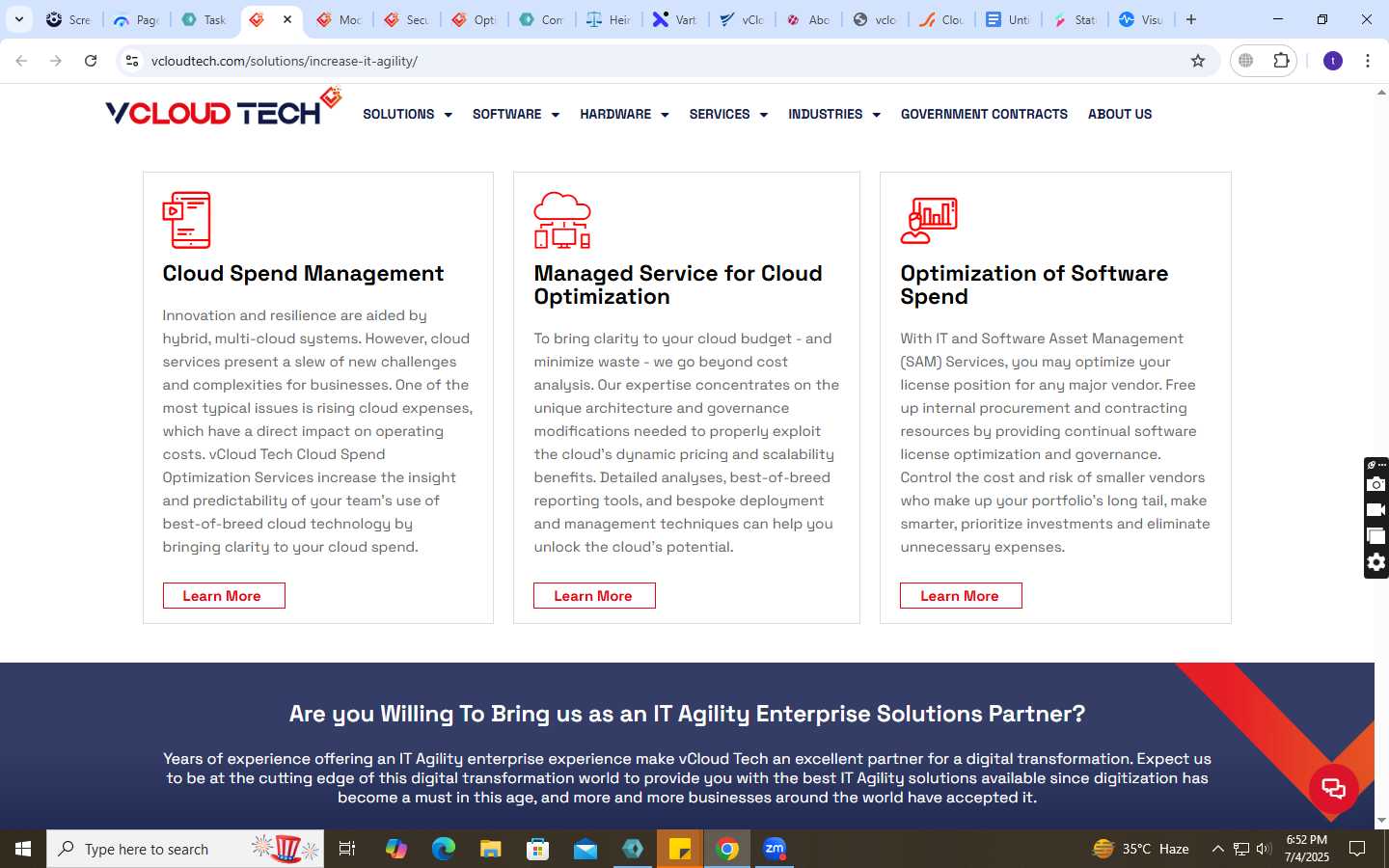The height and width of the screenshot is (868, 1389).
Task: Switch to the Visu browser tab
Action: click(1141, 19)
